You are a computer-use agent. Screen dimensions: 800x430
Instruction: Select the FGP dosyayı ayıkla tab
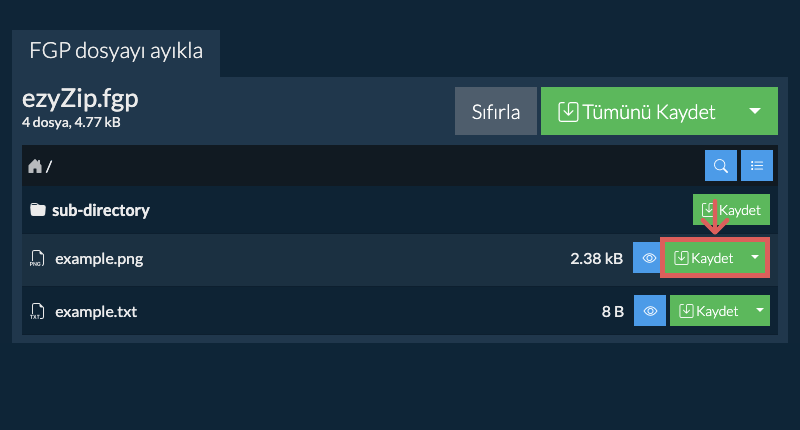point(116,51)
